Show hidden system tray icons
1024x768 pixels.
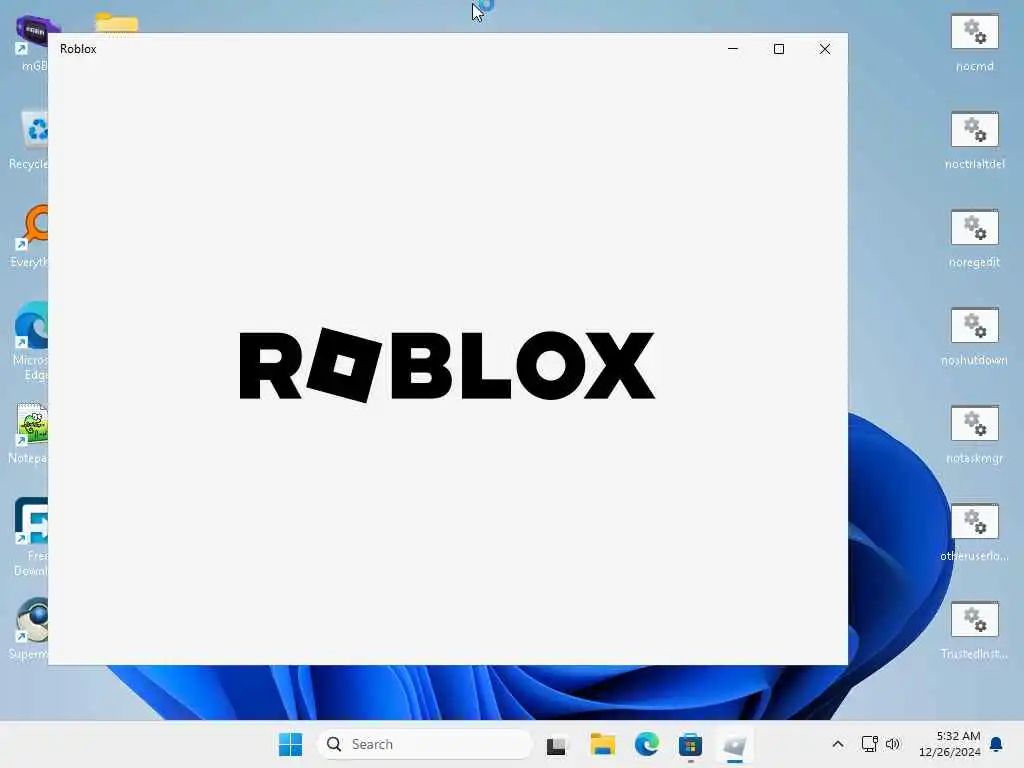(838, 744)
